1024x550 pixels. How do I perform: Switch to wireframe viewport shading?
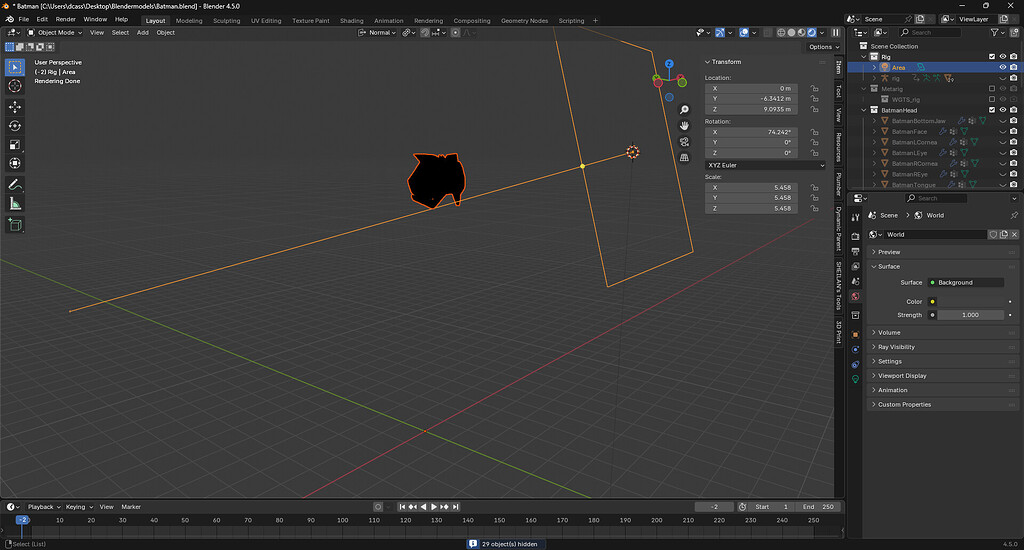[x=781, y=33]
